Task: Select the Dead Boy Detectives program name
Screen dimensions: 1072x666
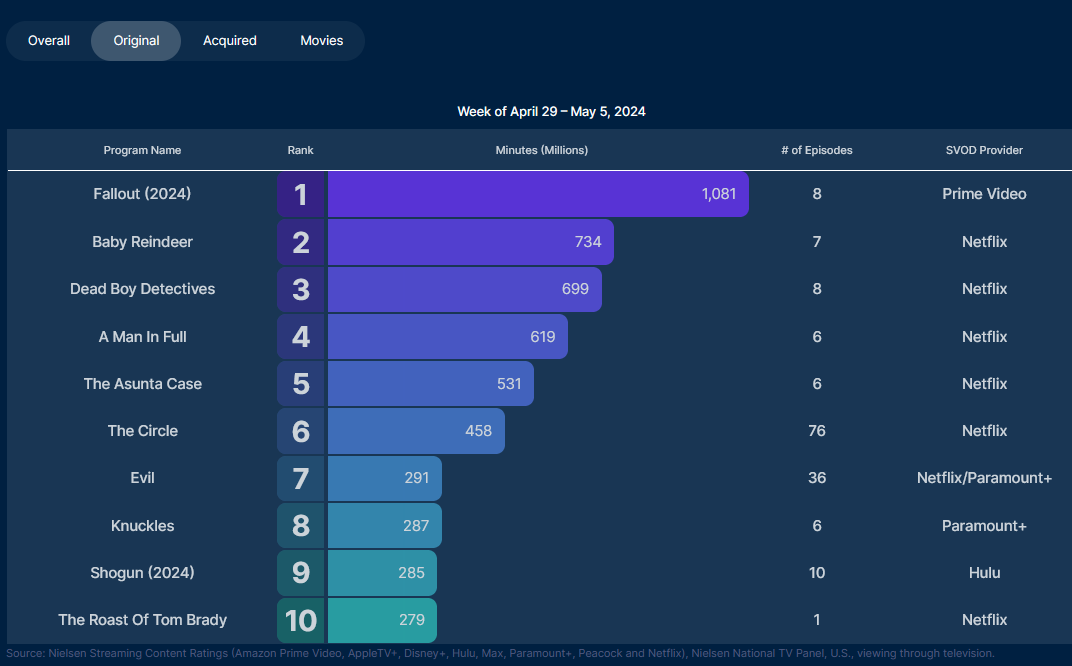Action: click(143, 289)
